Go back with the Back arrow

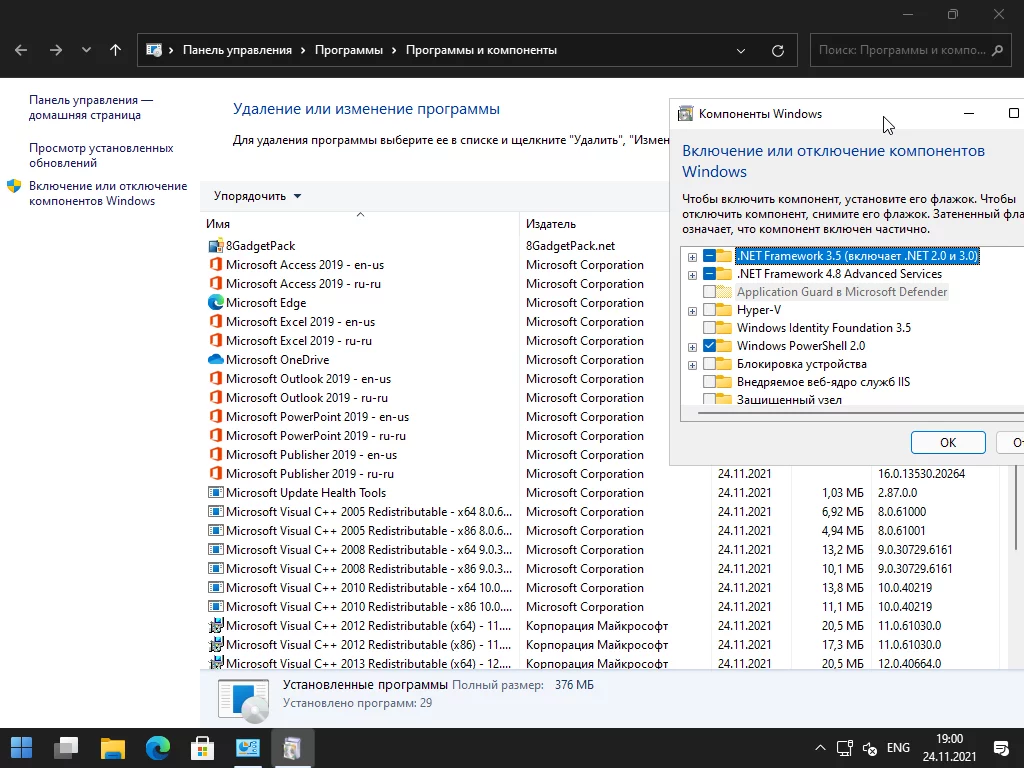pyautogui.click(x=21, y=50)
